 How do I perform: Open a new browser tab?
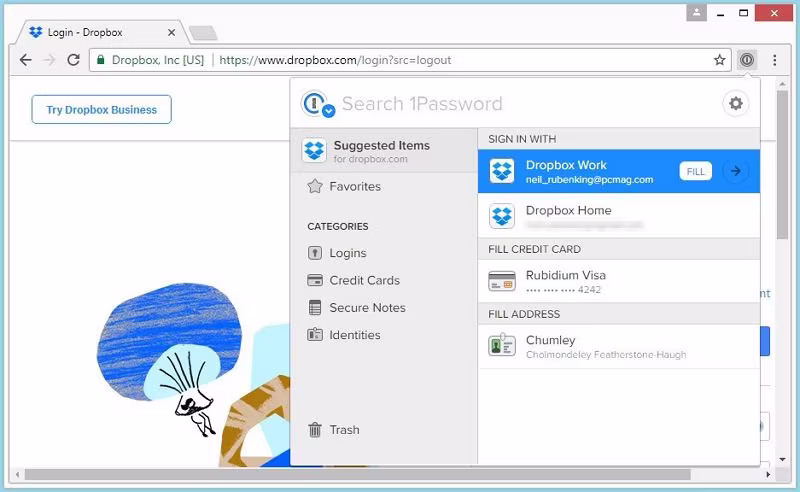pyautogui.click(x=203, y=33)
